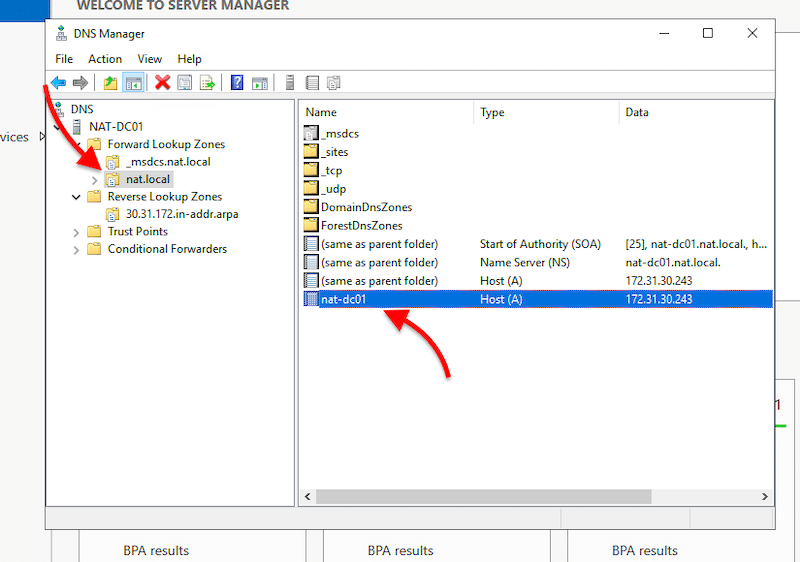The image size is (800, 562).
Task: Click the DomainDnsZones folder icon
Action: point(311,207)
